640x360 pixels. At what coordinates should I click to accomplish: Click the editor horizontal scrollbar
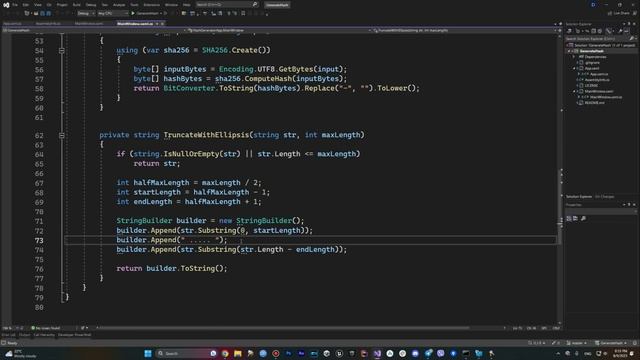click(x=284, y=328)
